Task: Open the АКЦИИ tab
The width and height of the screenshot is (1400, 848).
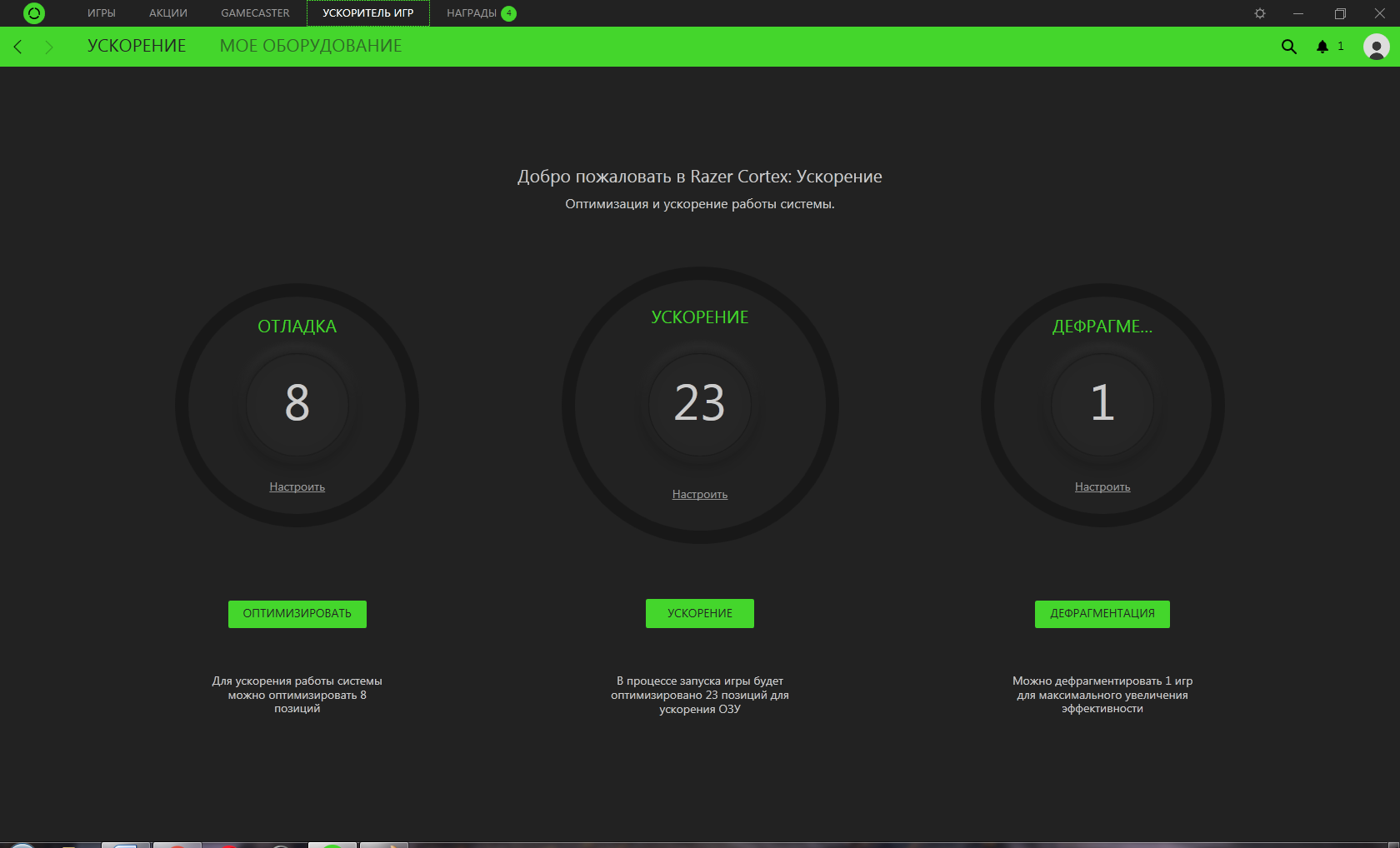Action: point(168,13)
